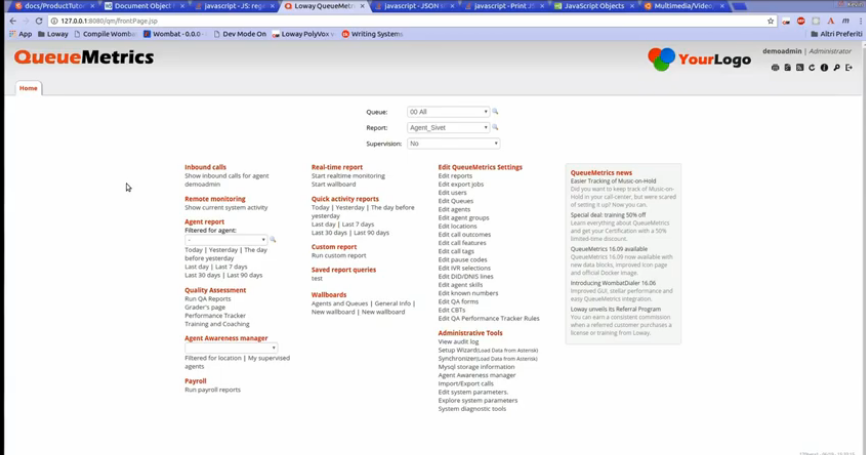866x455 pixels.
Task: Open Edit agents settings link
Action: 454,209
